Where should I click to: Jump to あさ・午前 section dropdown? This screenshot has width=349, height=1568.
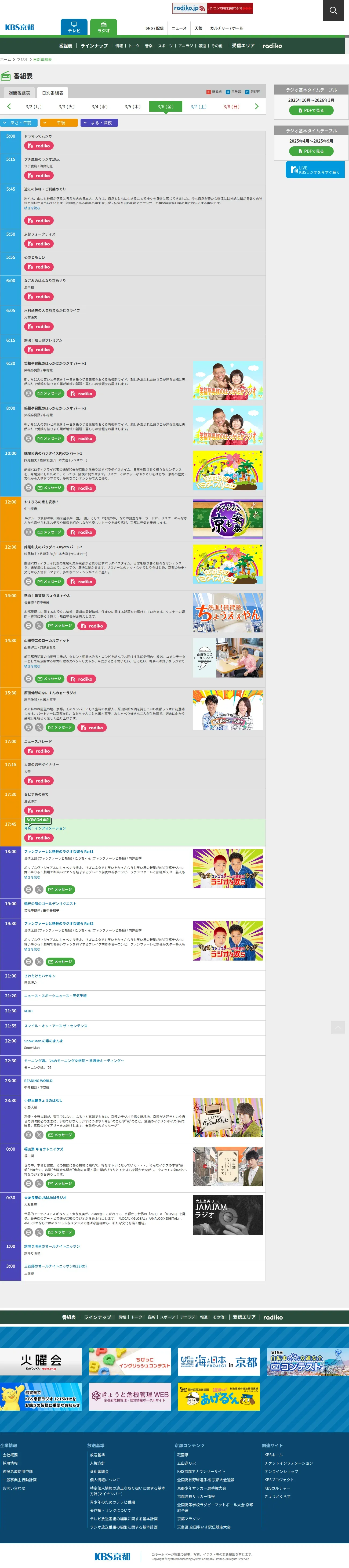point(19,122)
